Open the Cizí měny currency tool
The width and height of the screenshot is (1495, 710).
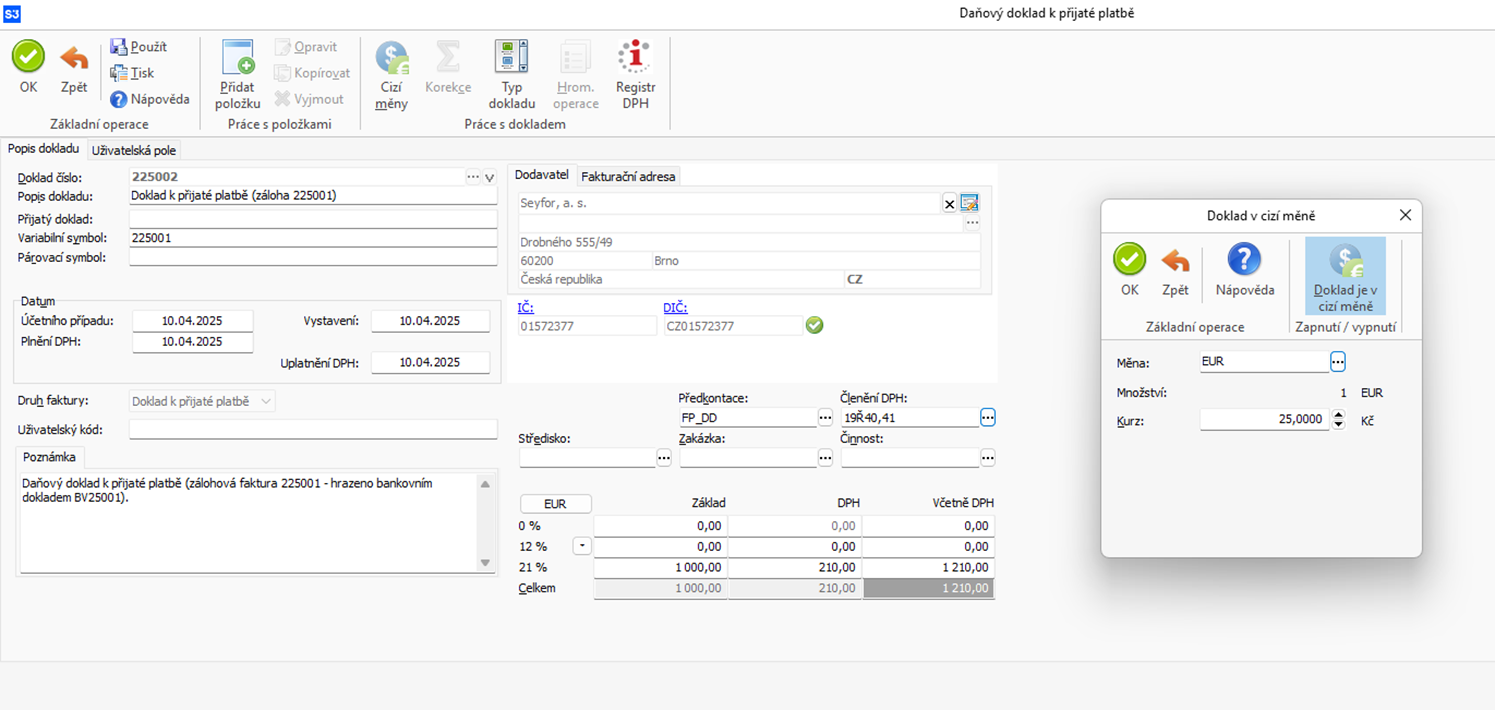(x=391, y=75)
